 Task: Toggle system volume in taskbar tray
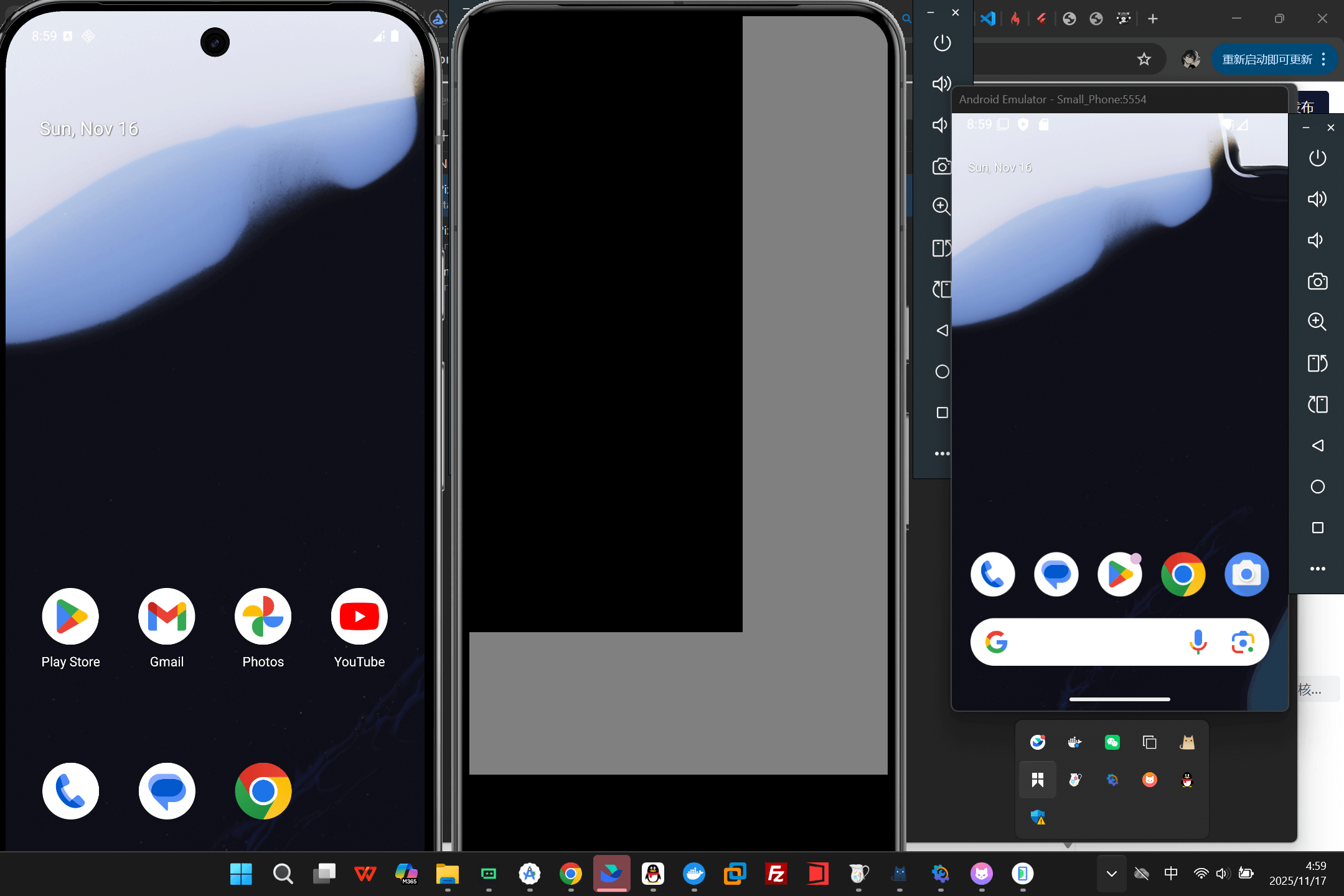1222,874
